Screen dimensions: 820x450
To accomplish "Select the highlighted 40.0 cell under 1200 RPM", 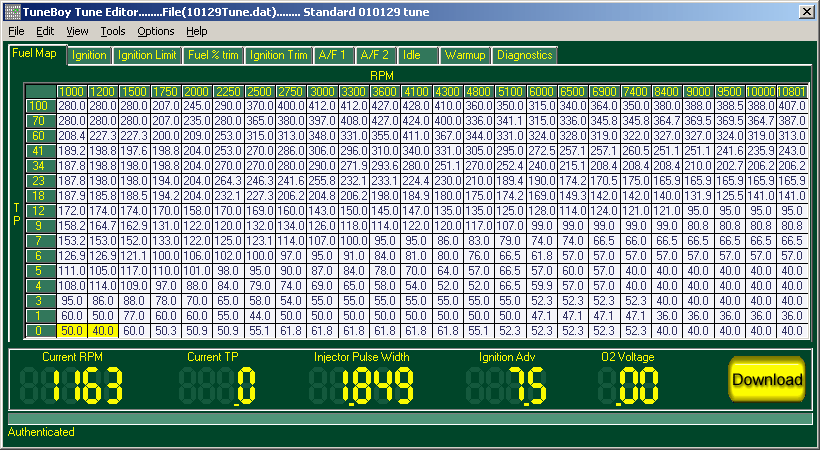I will [x=103, y=331].
